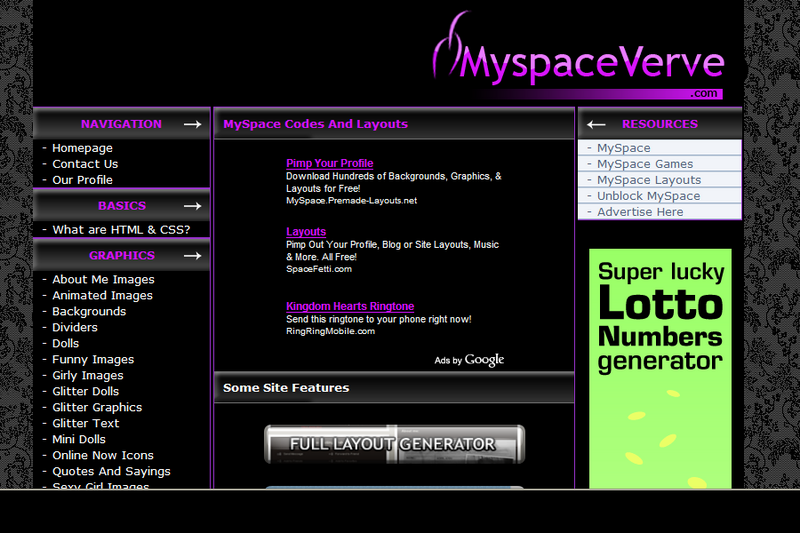Click RingRingMobile.com URL text
The height and width of the screenshot is (533, 800).
coord(331,331)
